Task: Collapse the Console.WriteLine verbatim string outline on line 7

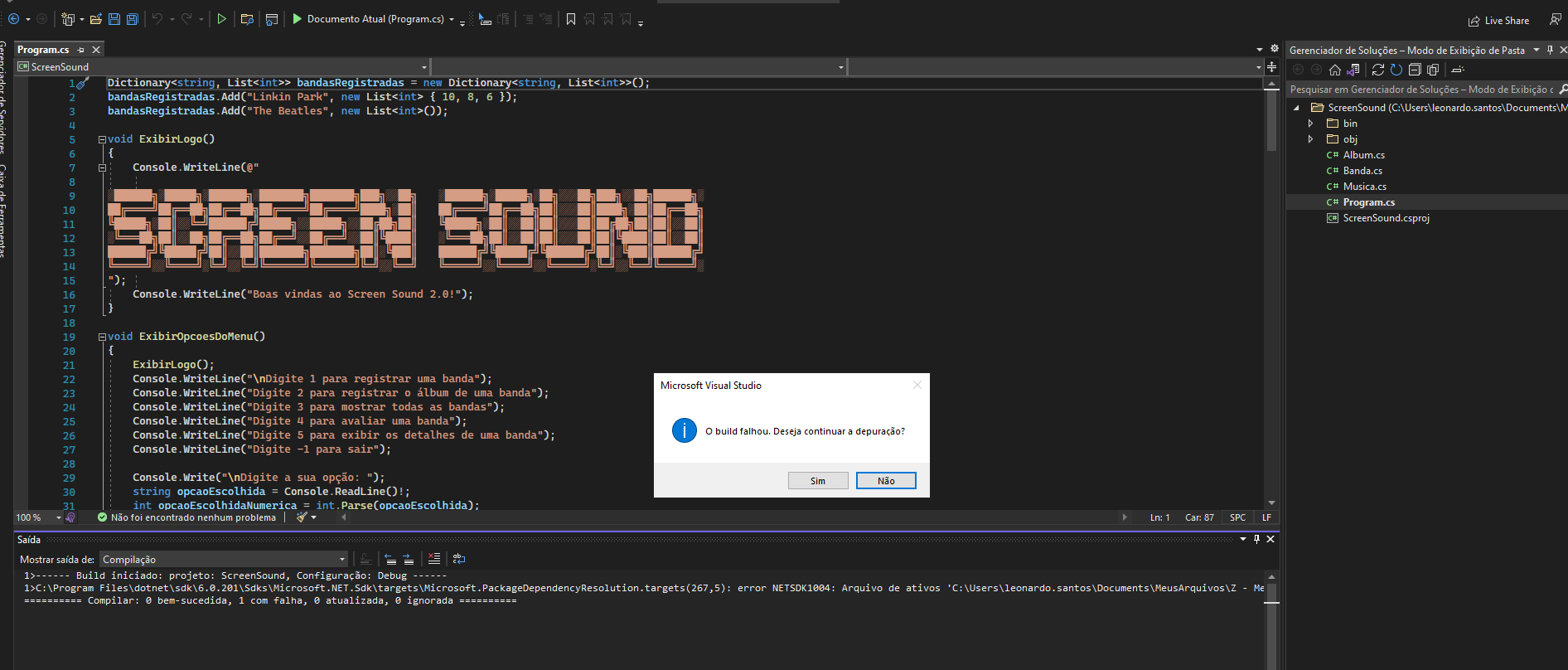Action: (102, 167)
